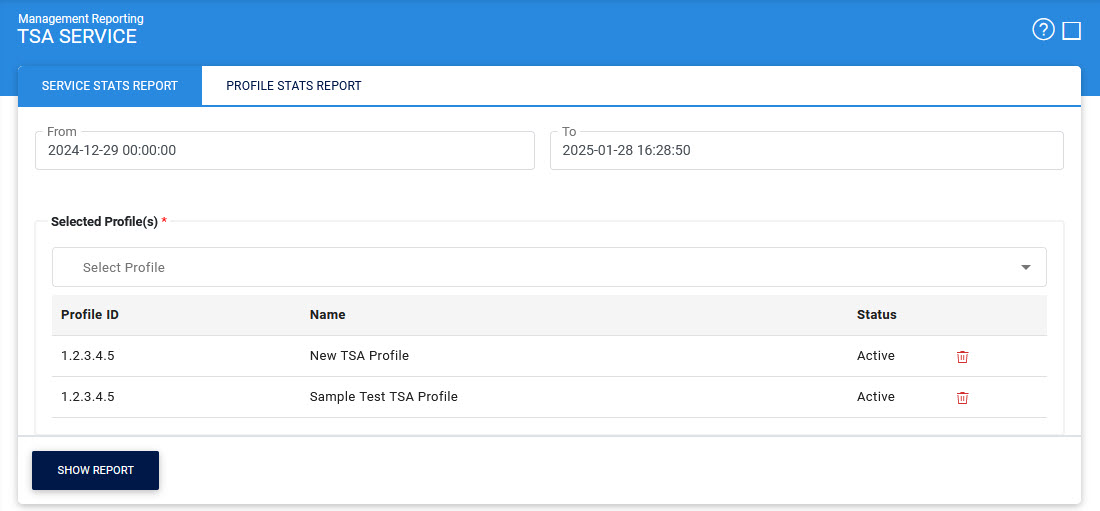Select the Sample Test TSA Profile name

coord(383,397)
